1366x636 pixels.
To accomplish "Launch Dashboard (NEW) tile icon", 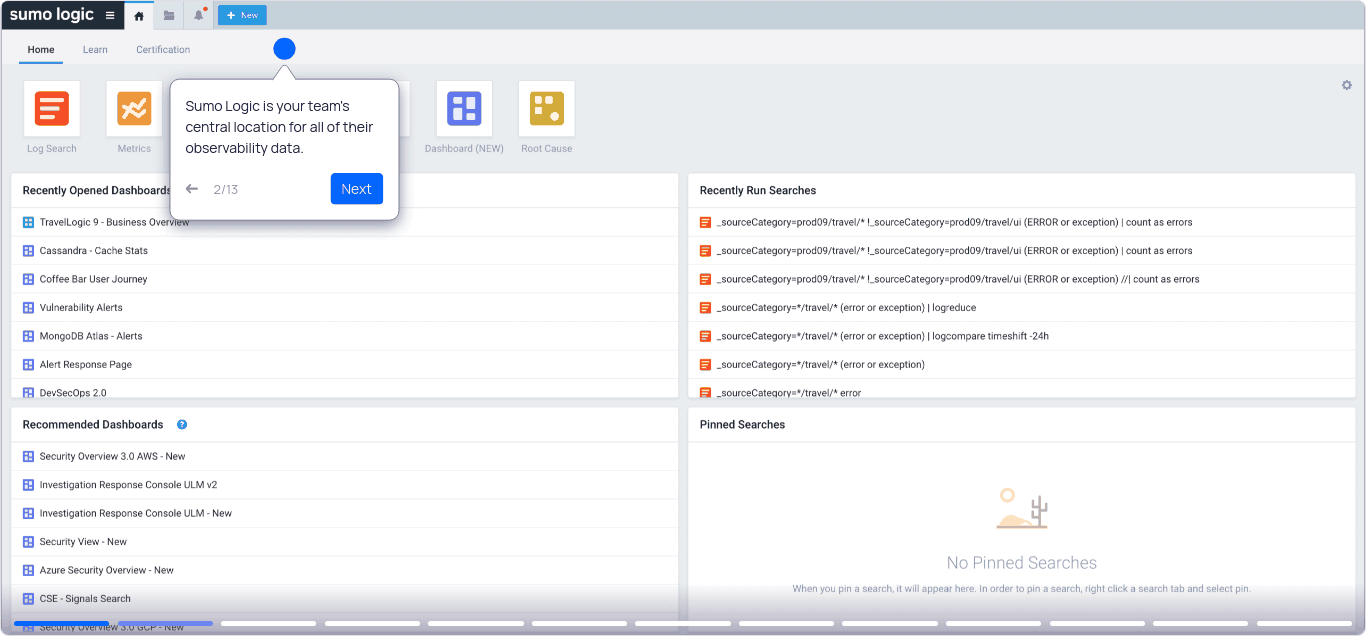I will pyautogui.click(x=464, y=108).
